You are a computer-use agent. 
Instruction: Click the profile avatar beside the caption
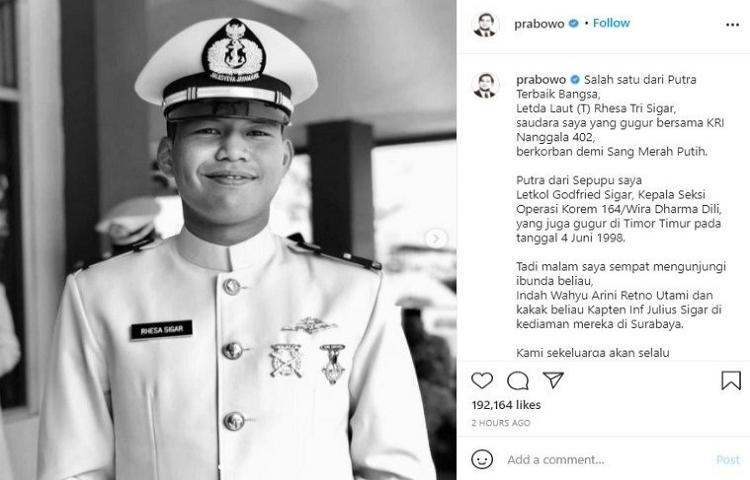pyautogui.click(x=485, y=86)
